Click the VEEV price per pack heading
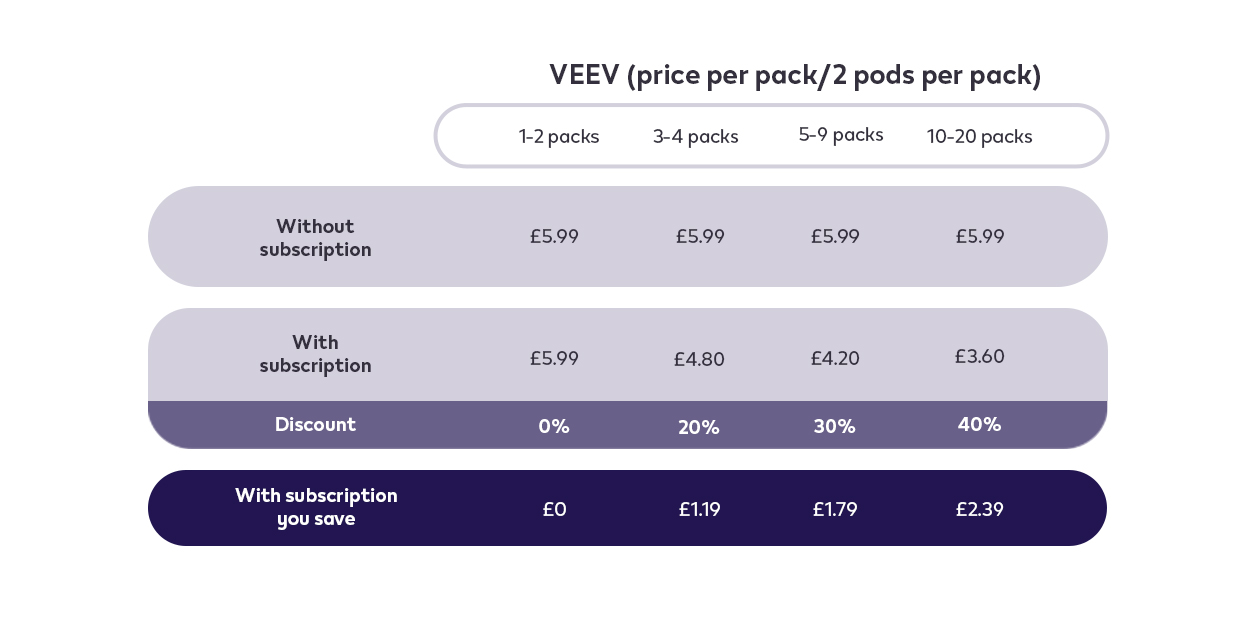This screenshot has height=625, width=1250. point(794,76)
